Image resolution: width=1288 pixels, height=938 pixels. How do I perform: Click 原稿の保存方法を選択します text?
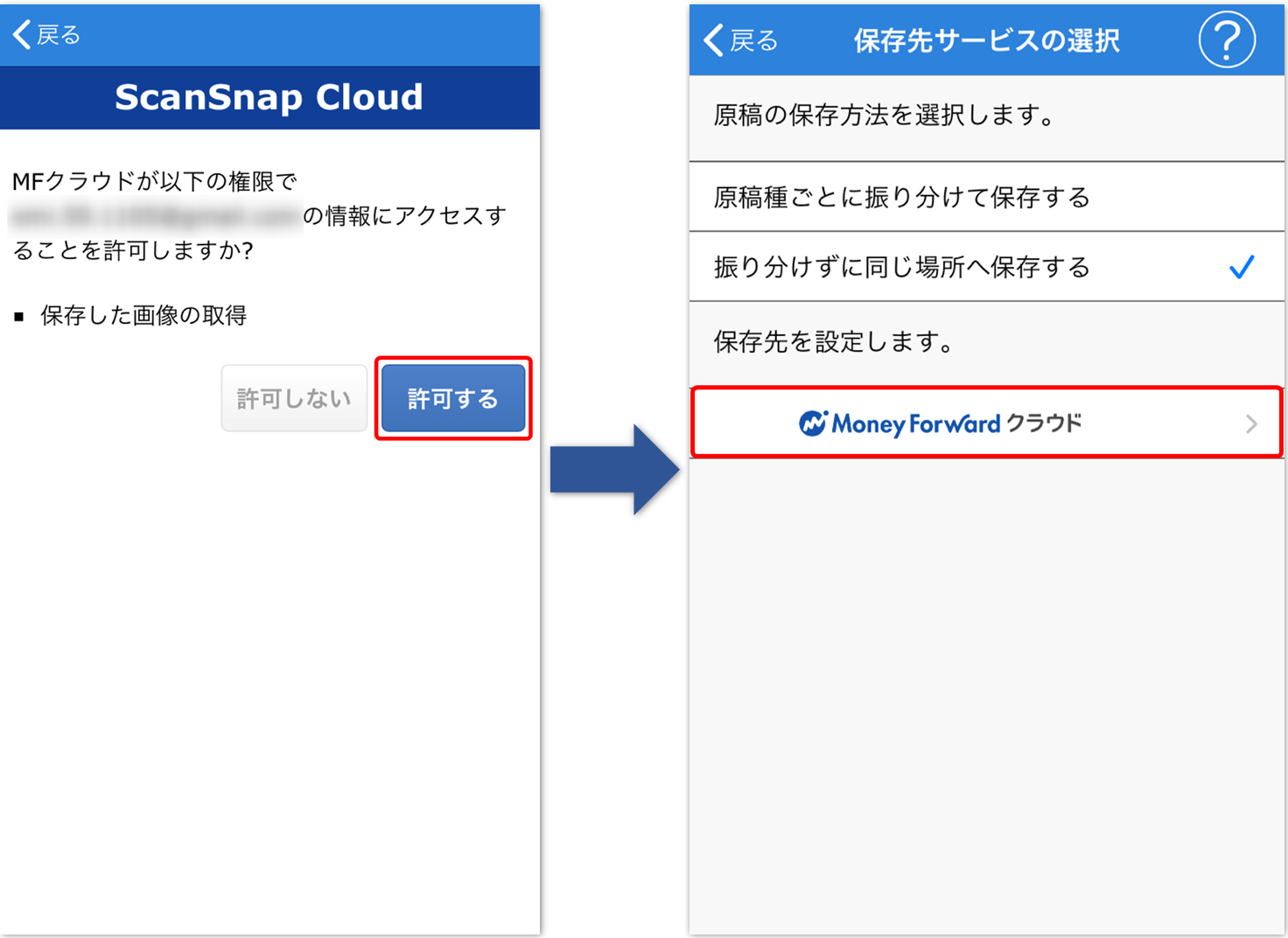[x=885, y=115]
